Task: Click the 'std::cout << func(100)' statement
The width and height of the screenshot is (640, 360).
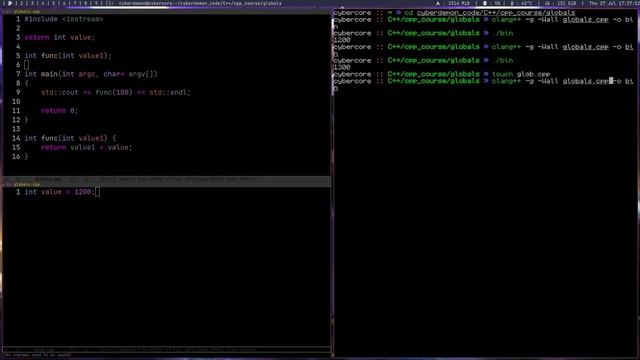Action: [x=116, y=93]
